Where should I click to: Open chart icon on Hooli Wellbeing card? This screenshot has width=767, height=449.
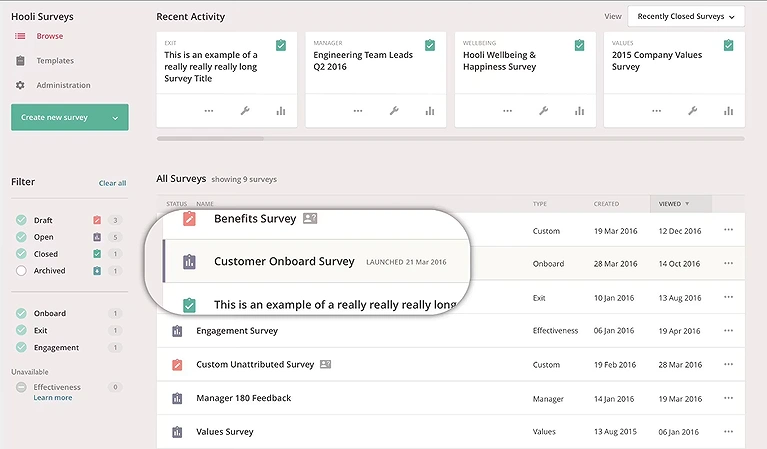(580, 111)
